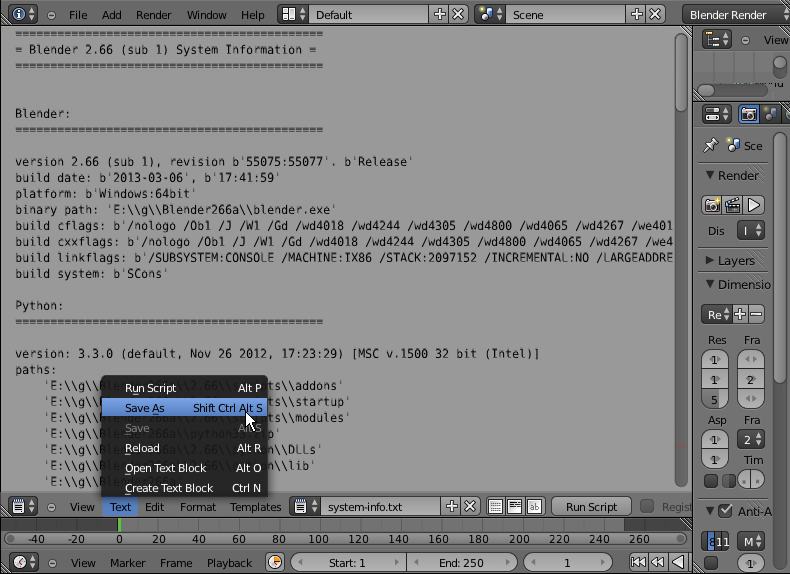Toggle syntax highlighting
The image size is (790, 574).
534,506
